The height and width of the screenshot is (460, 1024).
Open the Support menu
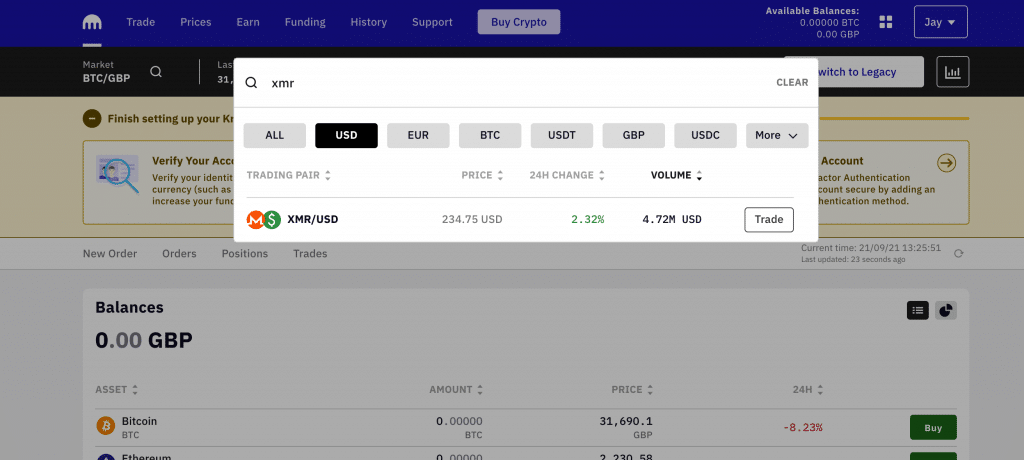pos(432,22)
